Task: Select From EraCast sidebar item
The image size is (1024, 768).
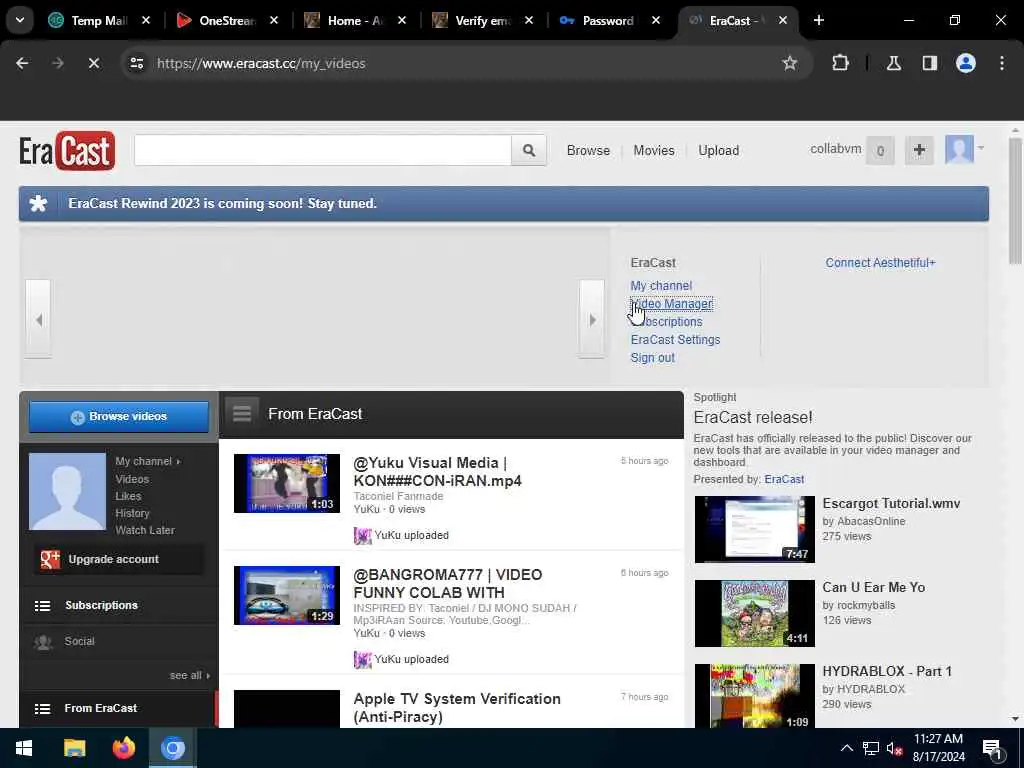Action: (119, 708)
